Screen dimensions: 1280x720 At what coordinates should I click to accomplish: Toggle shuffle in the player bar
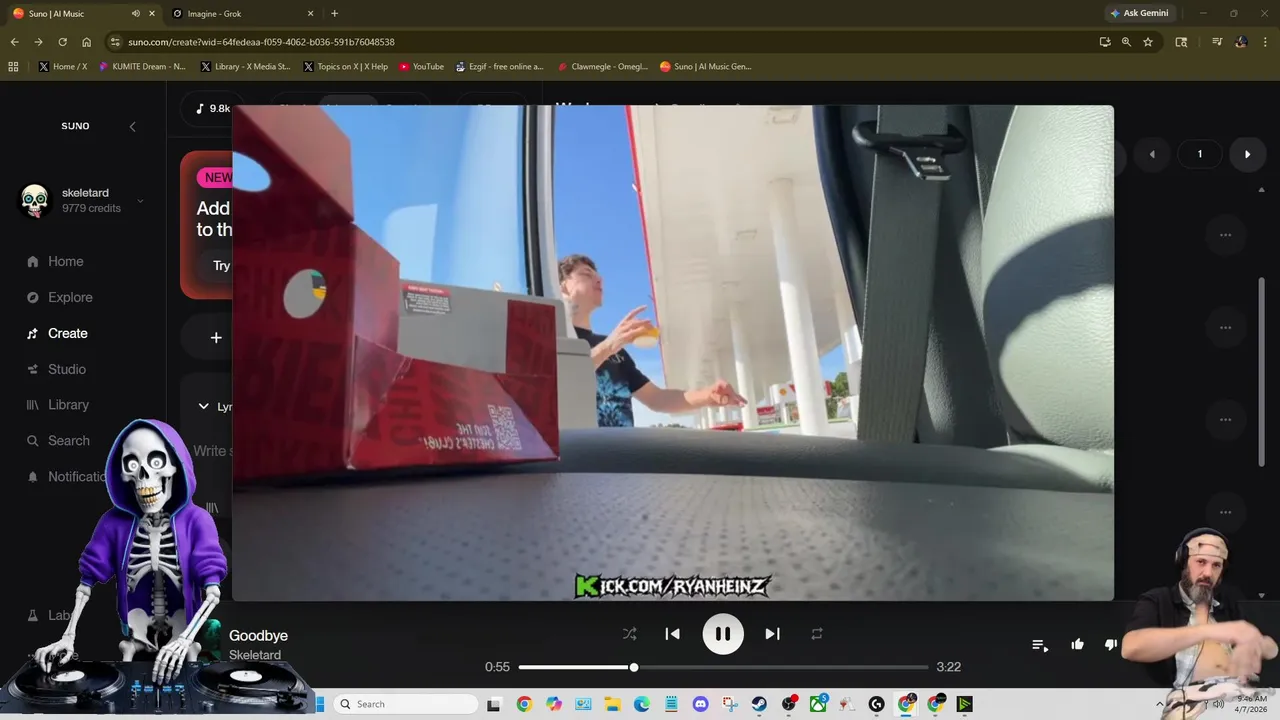629,634
